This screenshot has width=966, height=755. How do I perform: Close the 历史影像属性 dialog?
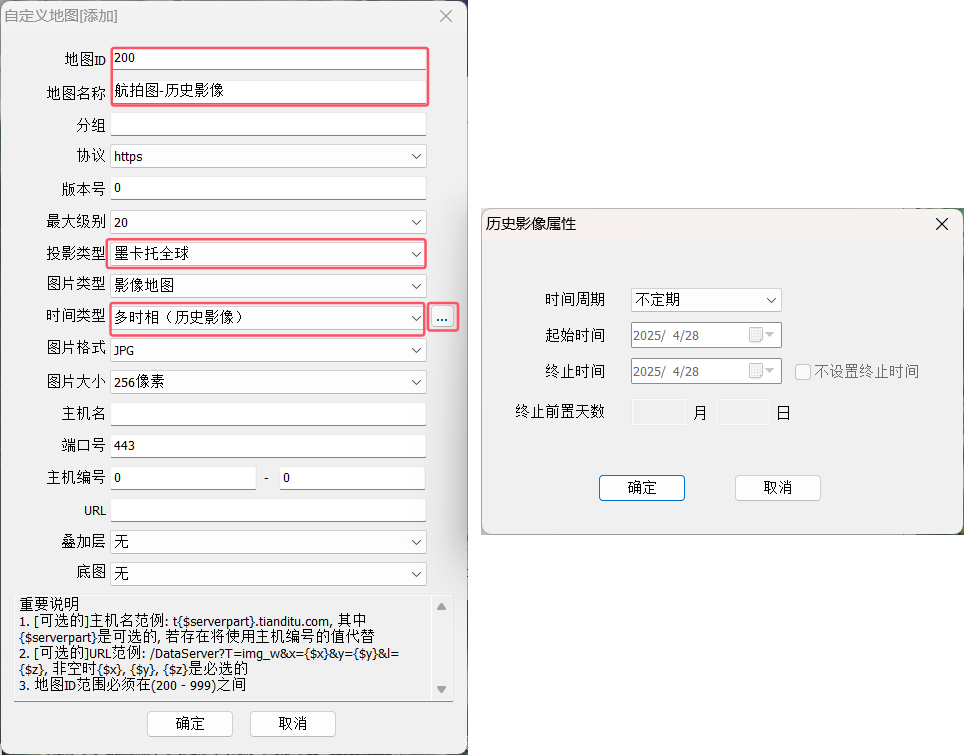click(x=942, y=224)
